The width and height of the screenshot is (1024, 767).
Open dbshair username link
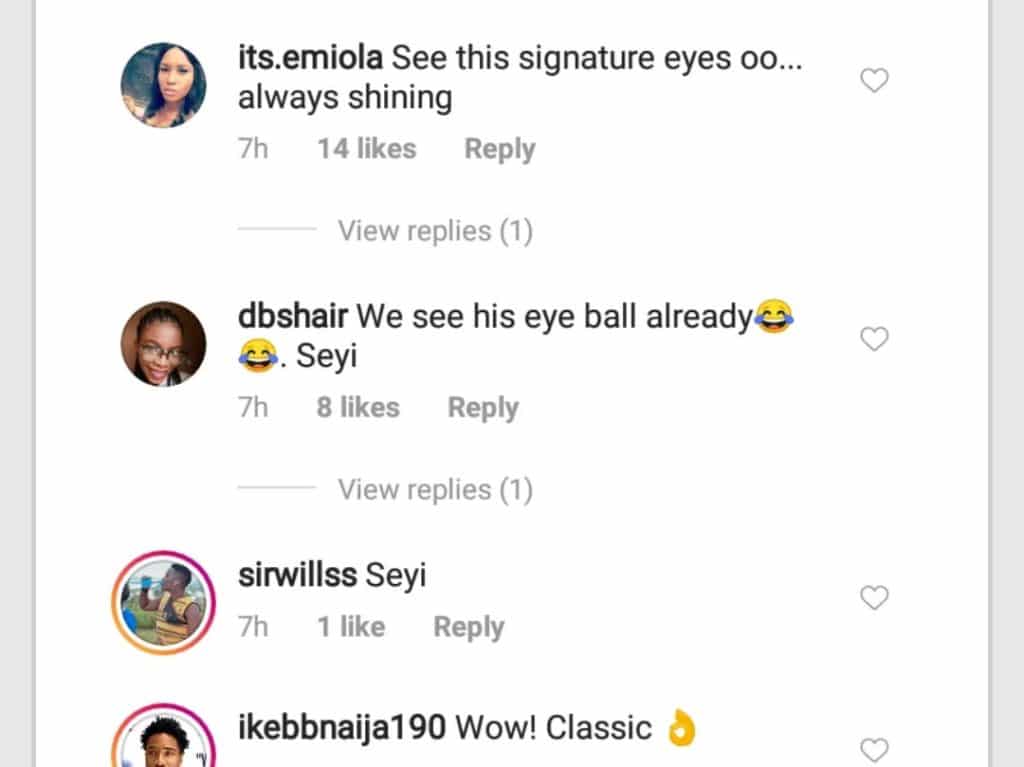pyautogui.click(x=293, y=316)
